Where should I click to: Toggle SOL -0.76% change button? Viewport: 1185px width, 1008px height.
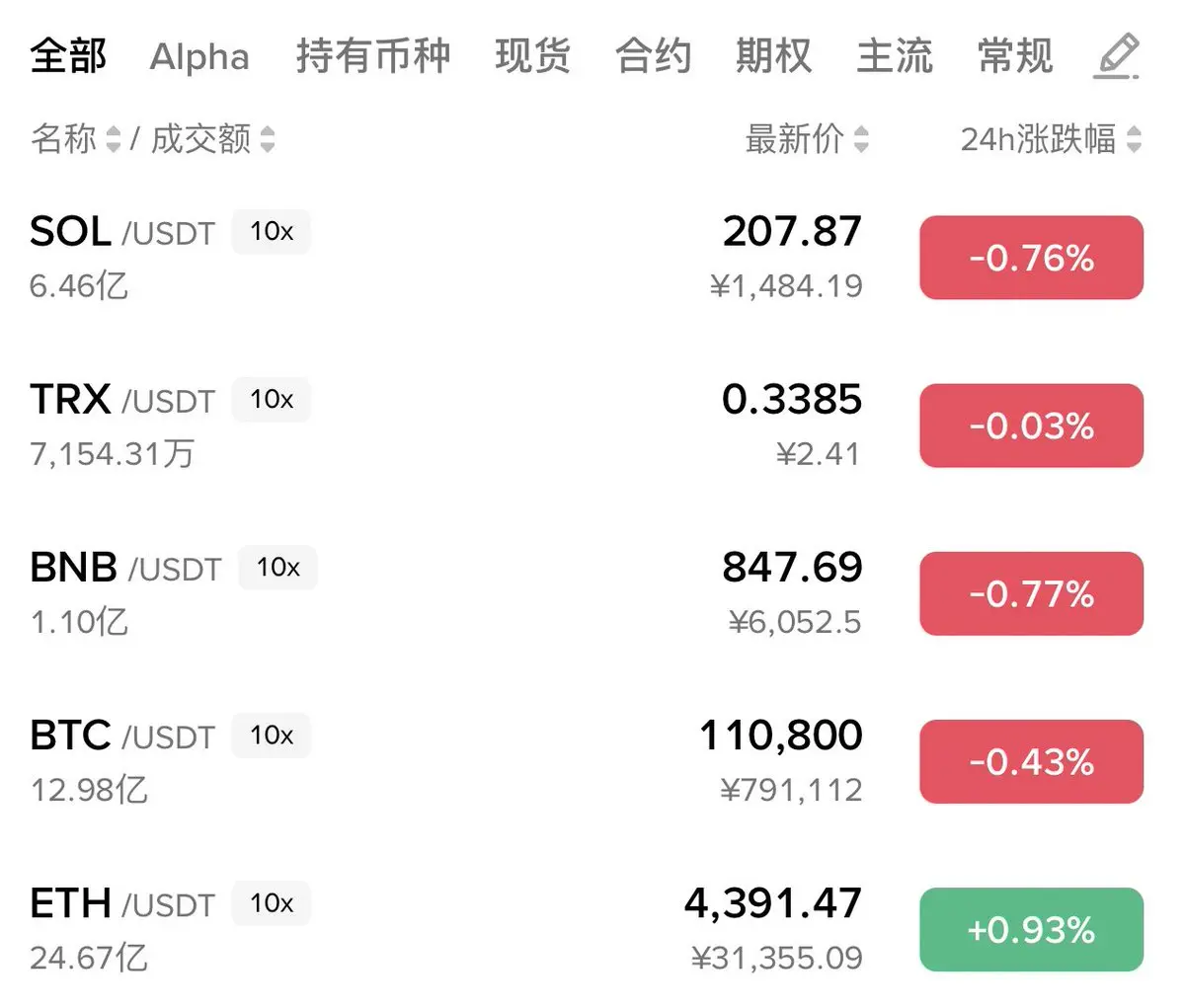[x=1032, y=258]
